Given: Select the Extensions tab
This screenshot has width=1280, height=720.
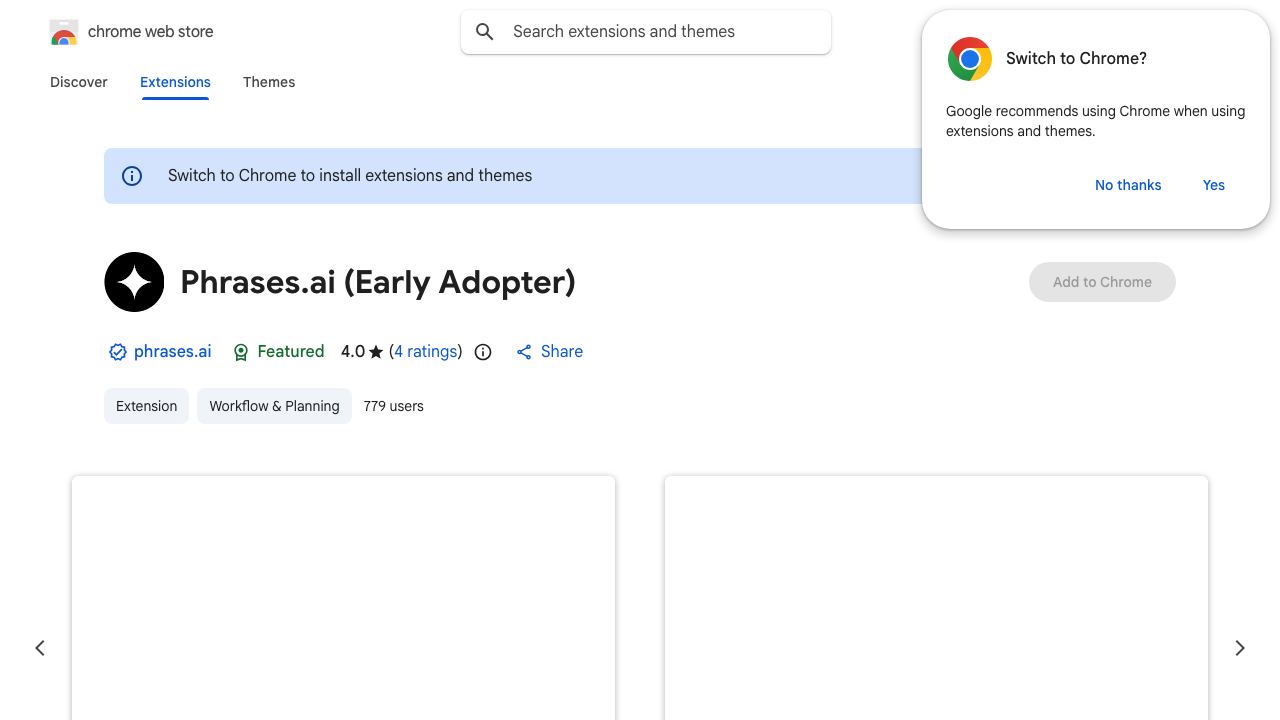Looking at the screenshot, I should pos(175,82).
